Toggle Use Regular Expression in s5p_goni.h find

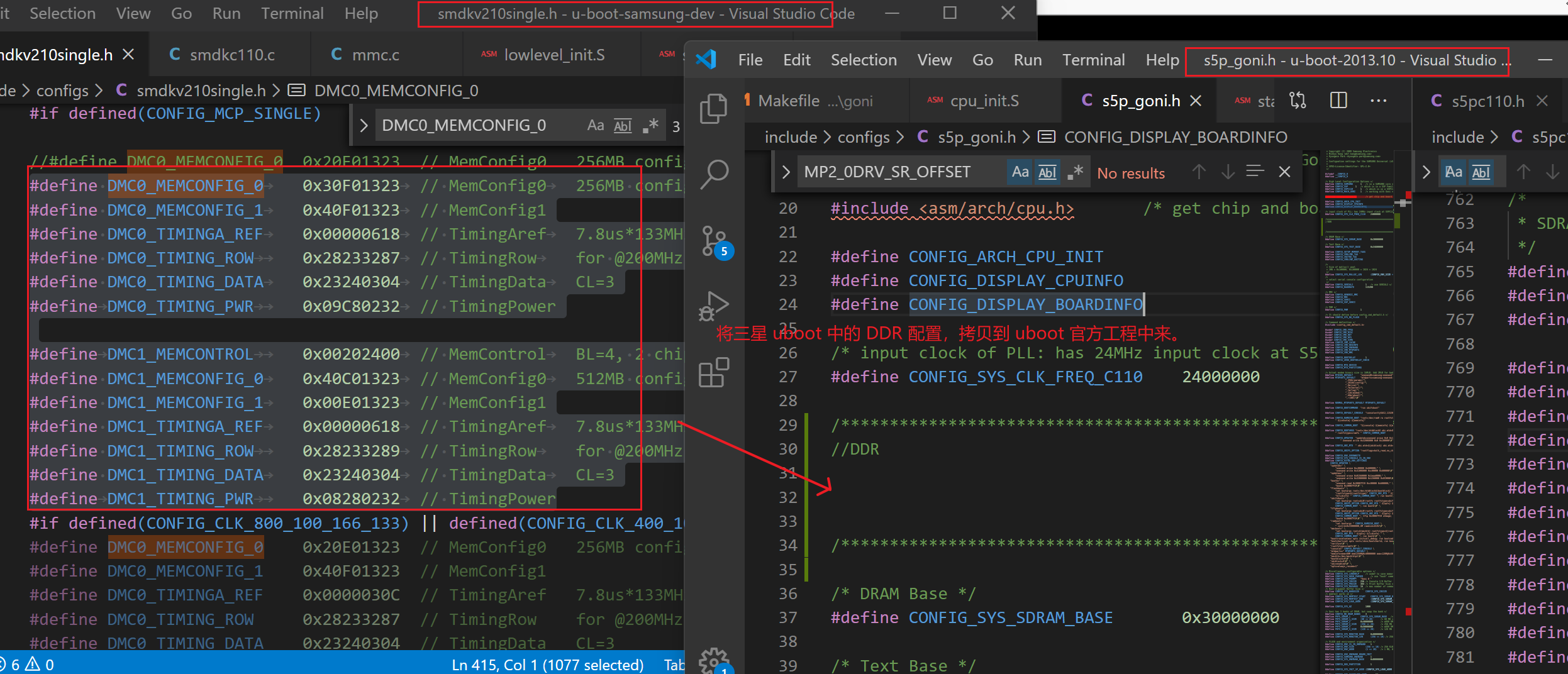(1075, 172)
